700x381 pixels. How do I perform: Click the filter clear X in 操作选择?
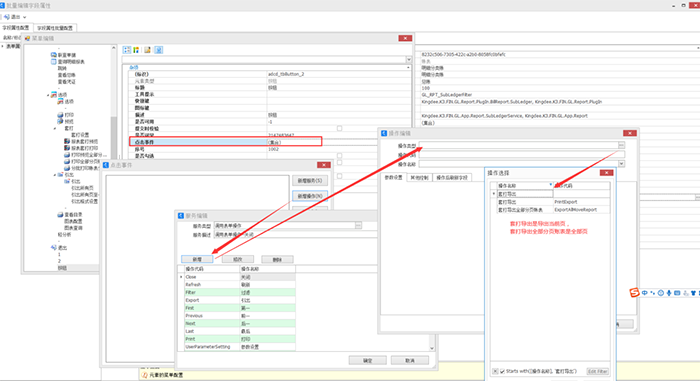tap(495, 371)
